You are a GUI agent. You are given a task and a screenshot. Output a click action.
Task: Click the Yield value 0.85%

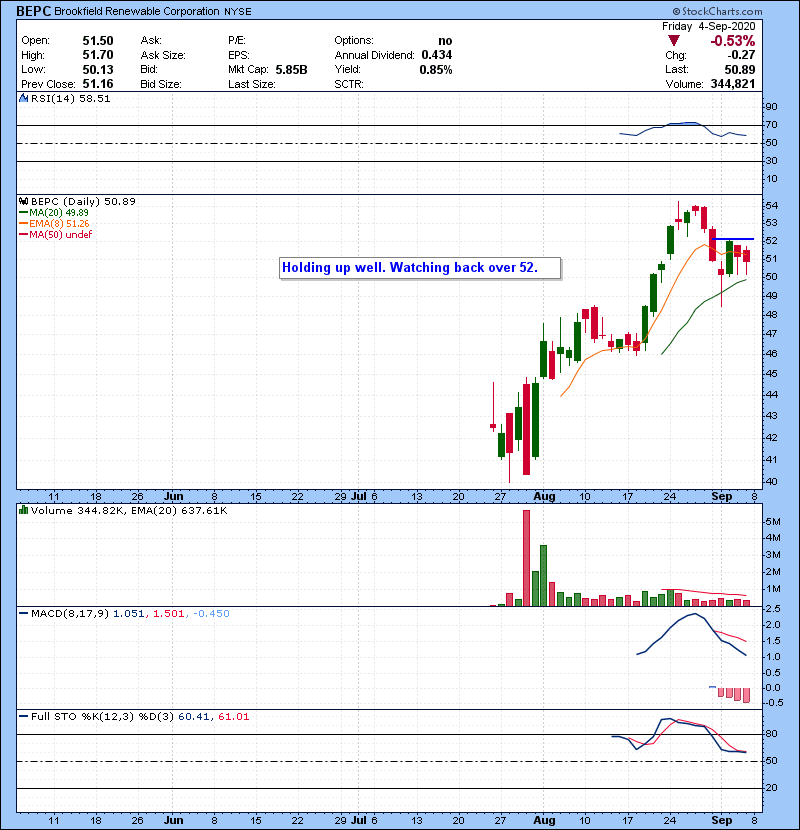pyautogui.click(x=436, y=69)
